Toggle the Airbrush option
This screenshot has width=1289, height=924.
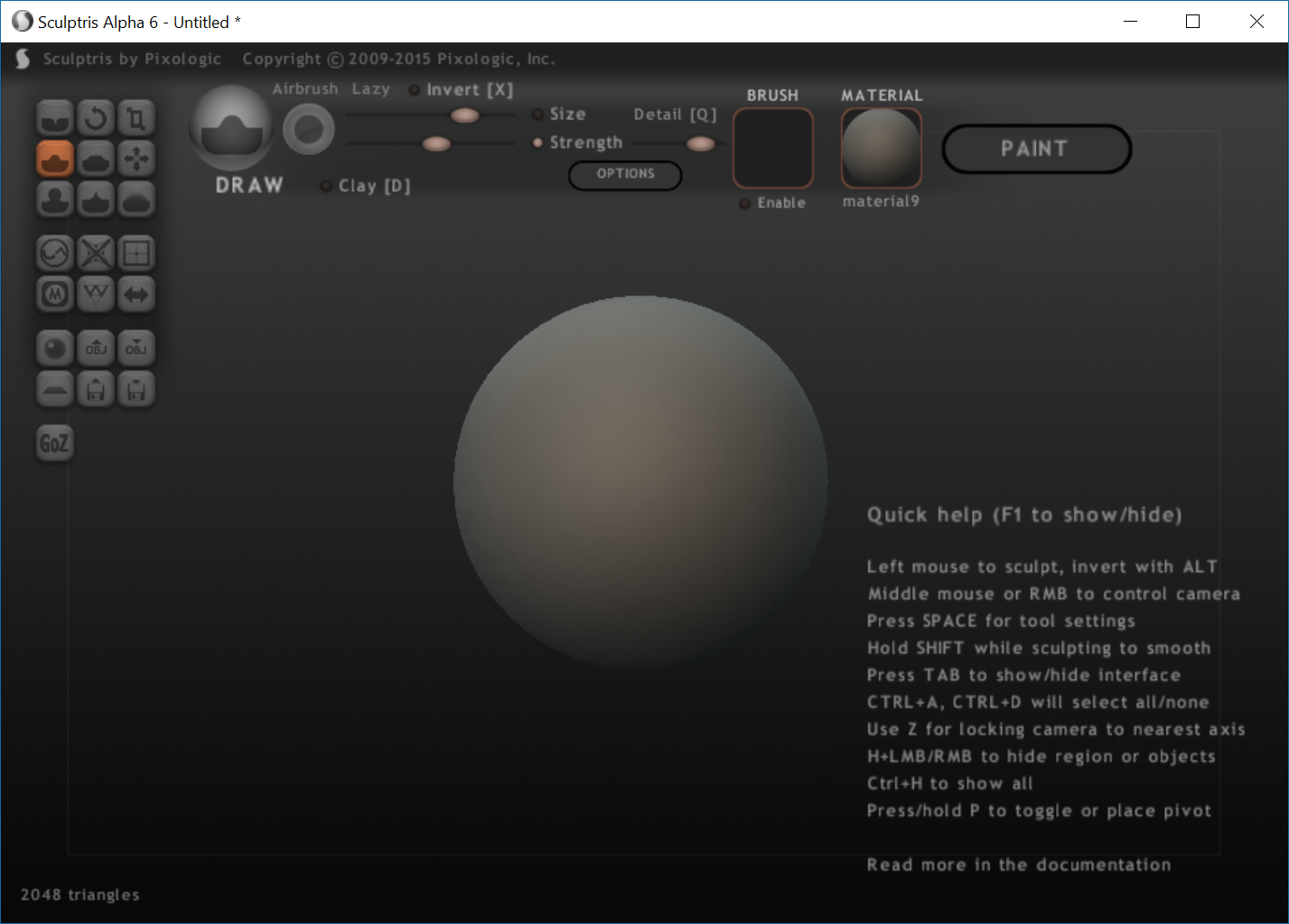[304, 89]
